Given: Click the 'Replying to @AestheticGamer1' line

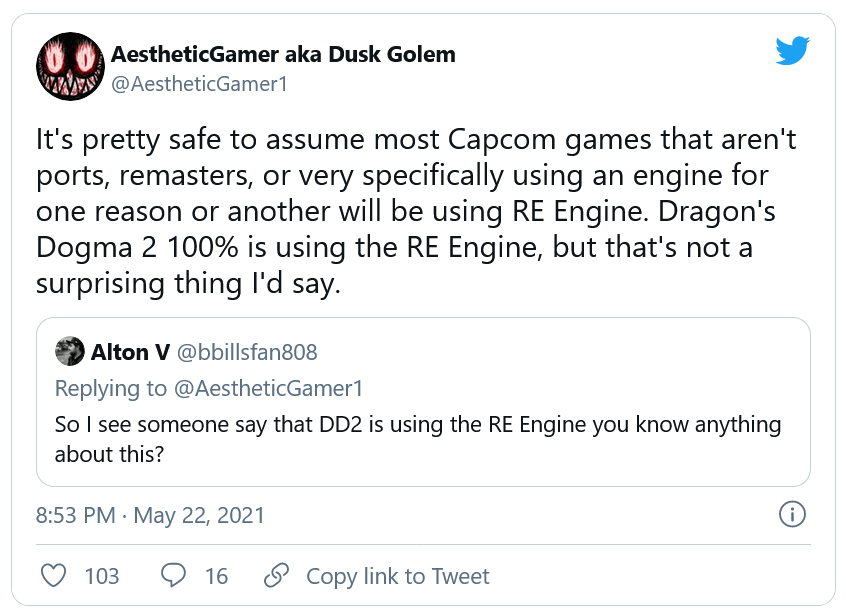Looking at the screenshot, I should [209, 388].
